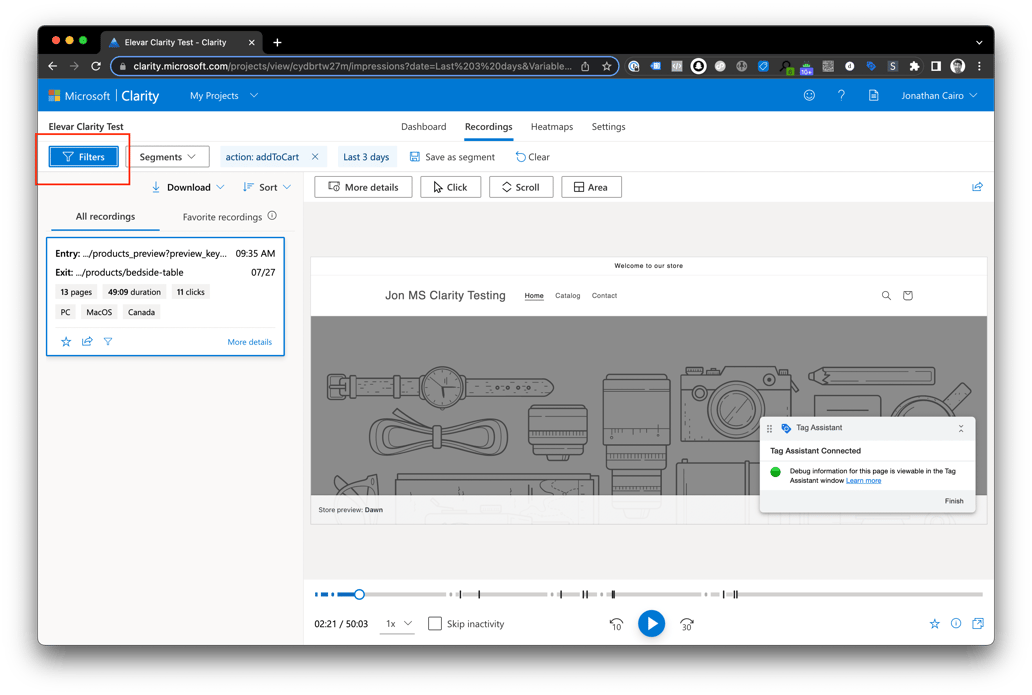Open the Favorite recordings tab

tap(222, 217)
